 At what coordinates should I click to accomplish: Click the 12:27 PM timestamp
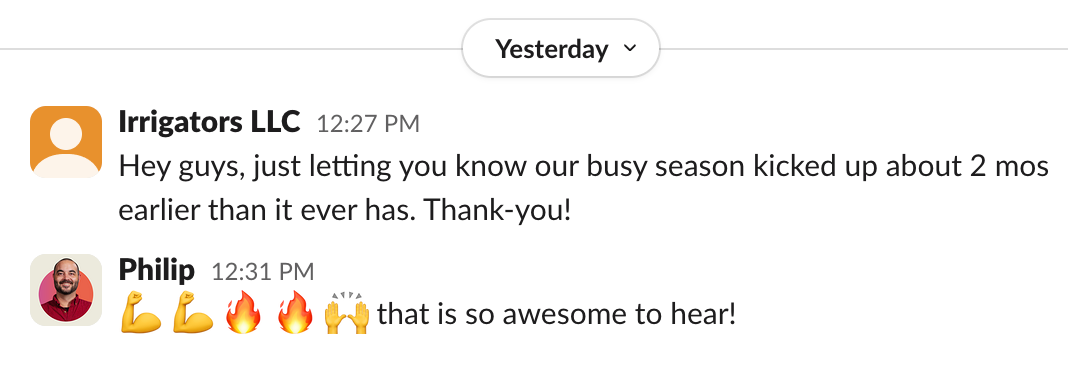click(368, 124)
